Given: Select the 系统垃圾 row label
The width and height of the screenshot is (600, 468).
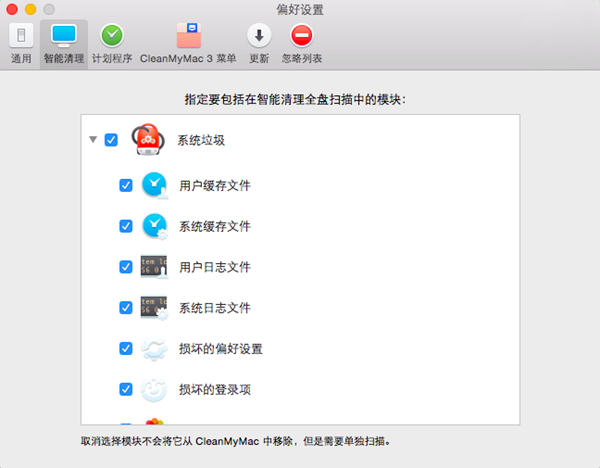Looking at the screenshot, I should 201,140.
